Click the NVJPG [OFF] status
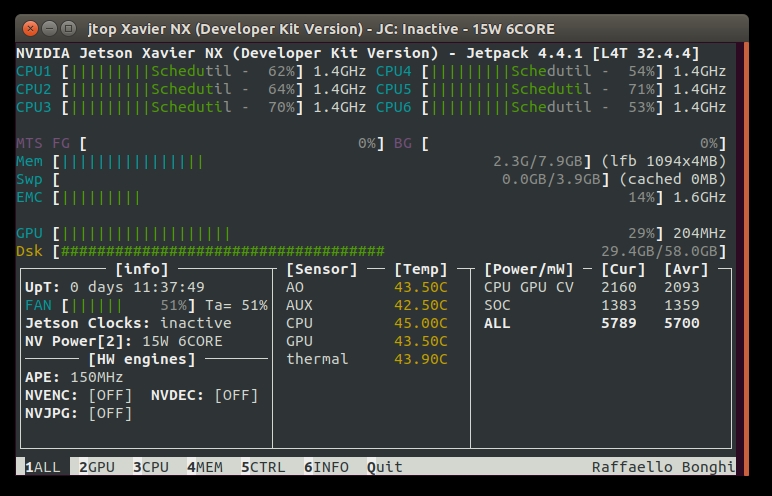772x496 pixels. click(110, 413)
